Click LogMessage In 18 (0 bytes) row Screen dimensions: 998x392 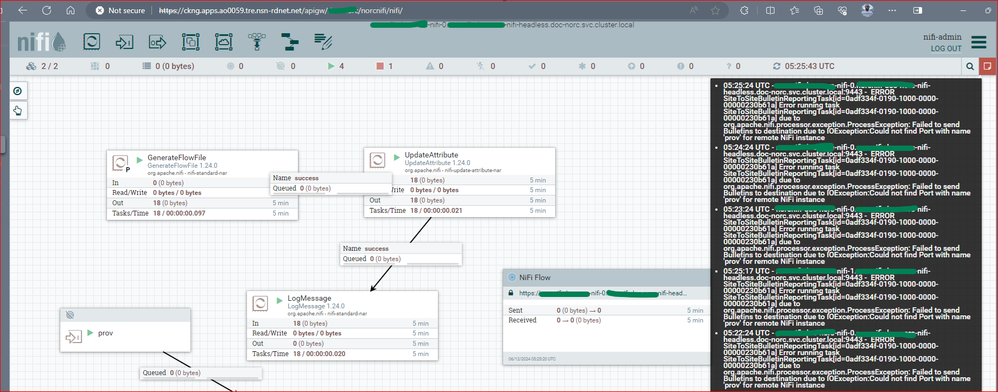click(342, 323)
